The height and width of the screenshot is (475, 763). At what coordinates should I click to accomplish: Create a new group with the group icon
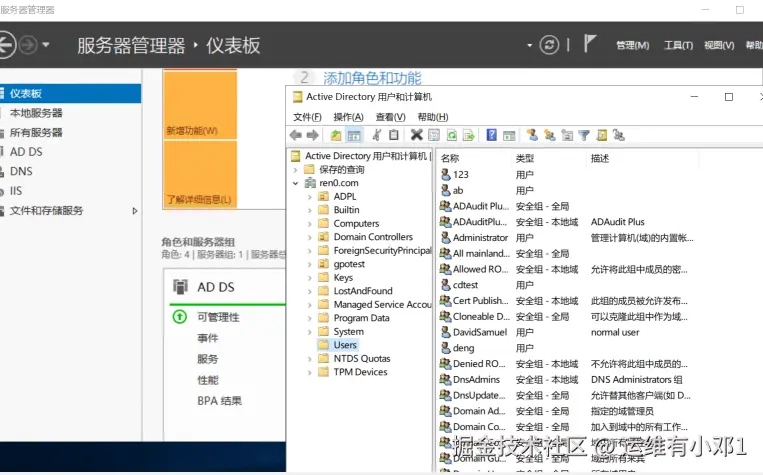pos(549,135)
